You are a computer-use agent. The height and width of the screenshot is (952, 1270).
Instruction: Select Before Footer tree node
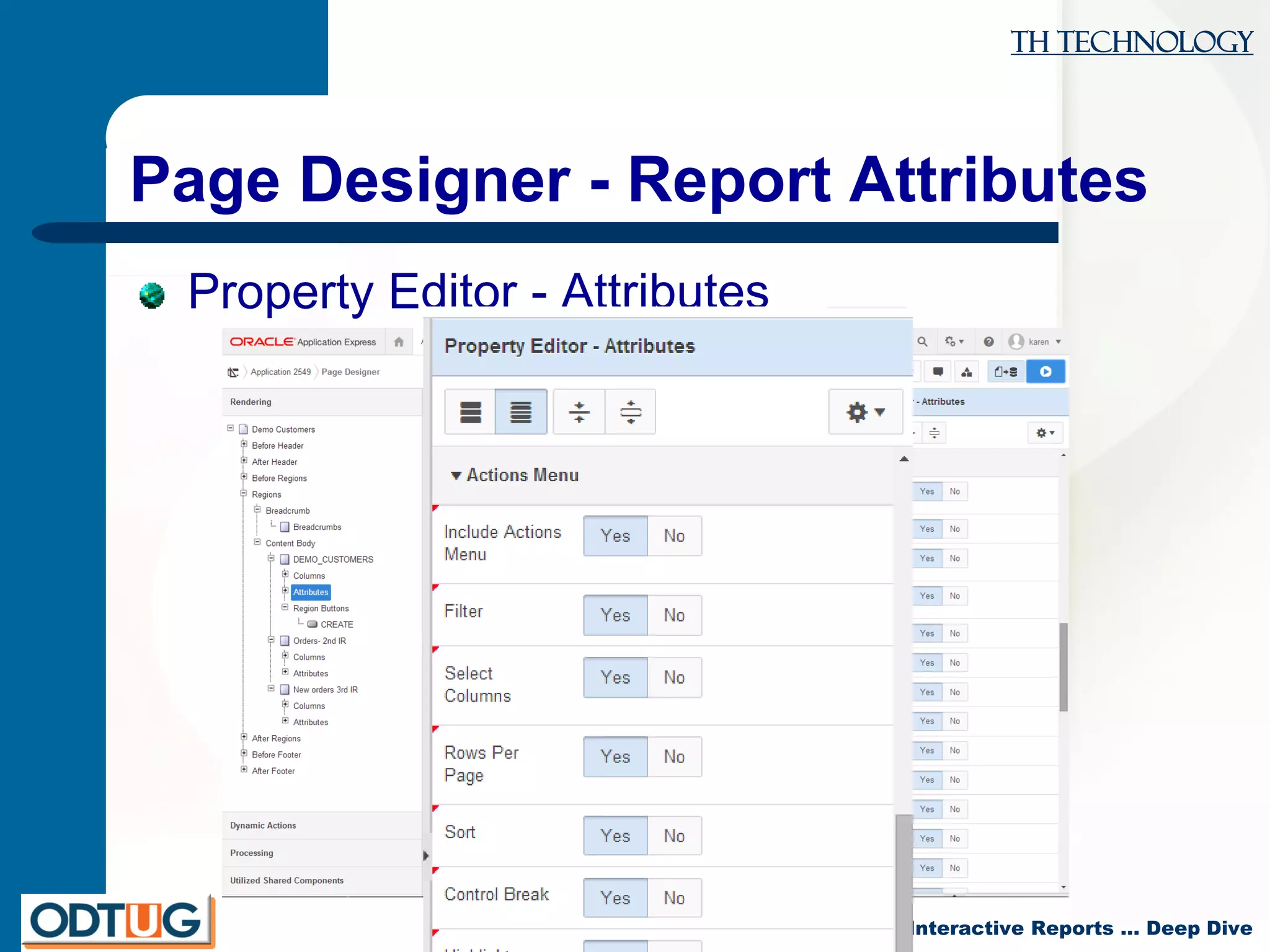(x=277, y=755)
